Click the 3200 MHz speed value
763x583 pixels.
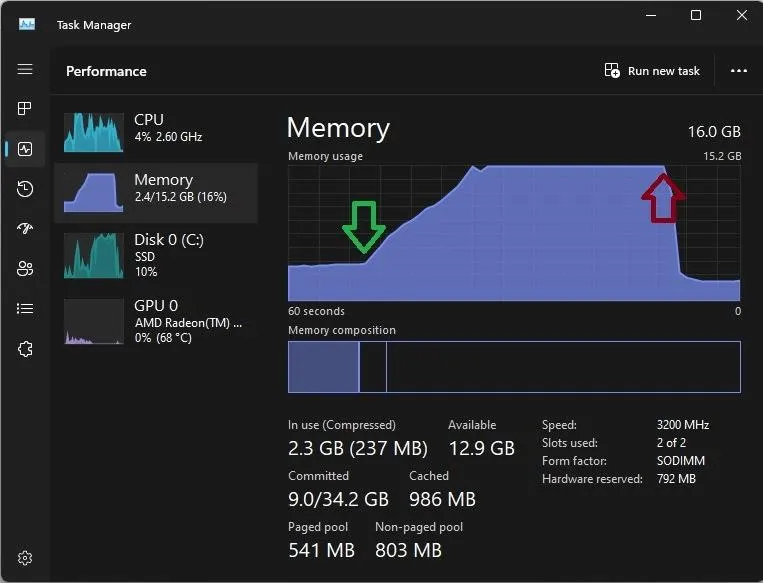(x=683, y=425)
